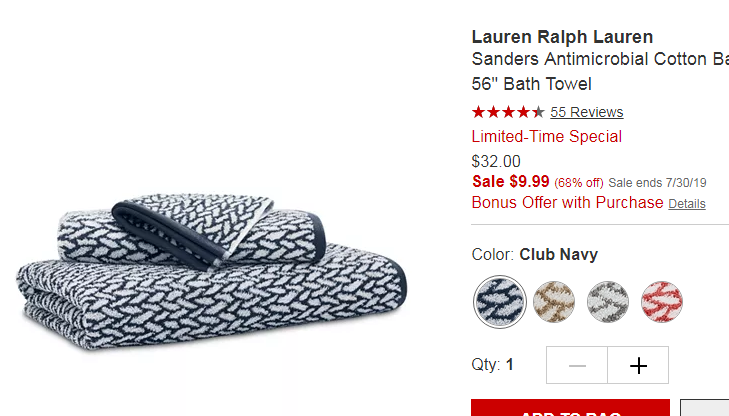729x416 pixels.
Task: Click the Sale $9.99 price text
Action: (510, 181)
